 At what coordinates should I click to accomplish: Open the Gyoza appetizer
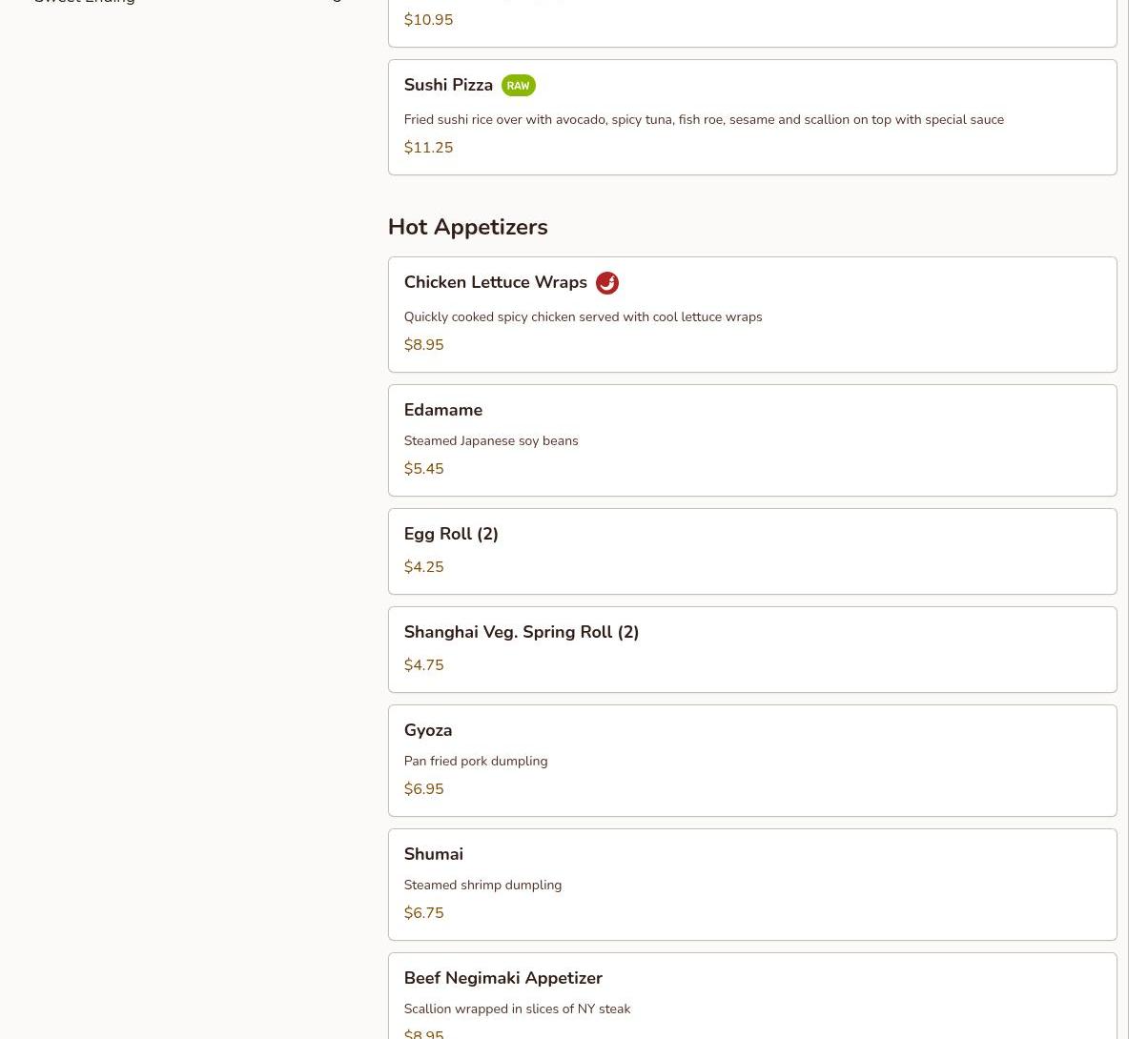pos(428,730)
